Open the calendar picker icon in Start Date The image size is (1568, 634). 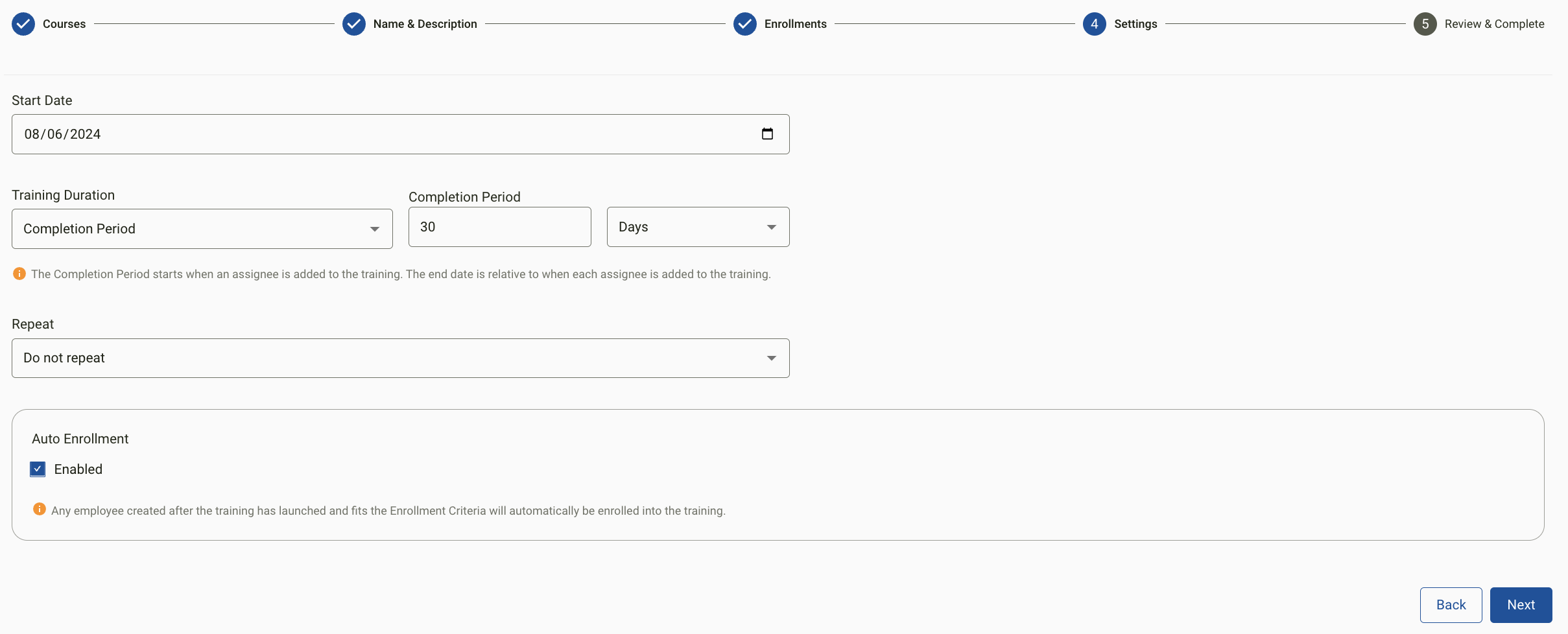pos(767,134)
